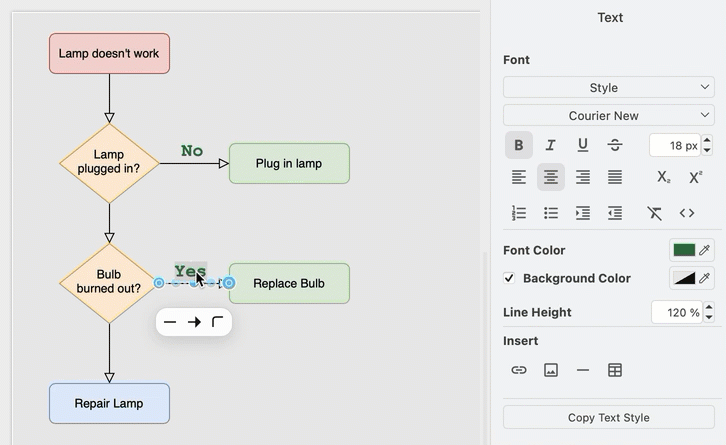Decrease line height with stepper down
This screenshot has height=445, width=726.
pos(709,317)
